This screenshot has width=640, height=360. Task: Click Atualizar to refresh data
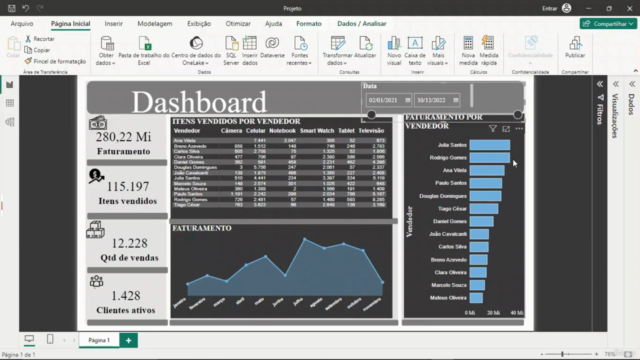pyautogui.click(x=365, y=47)
